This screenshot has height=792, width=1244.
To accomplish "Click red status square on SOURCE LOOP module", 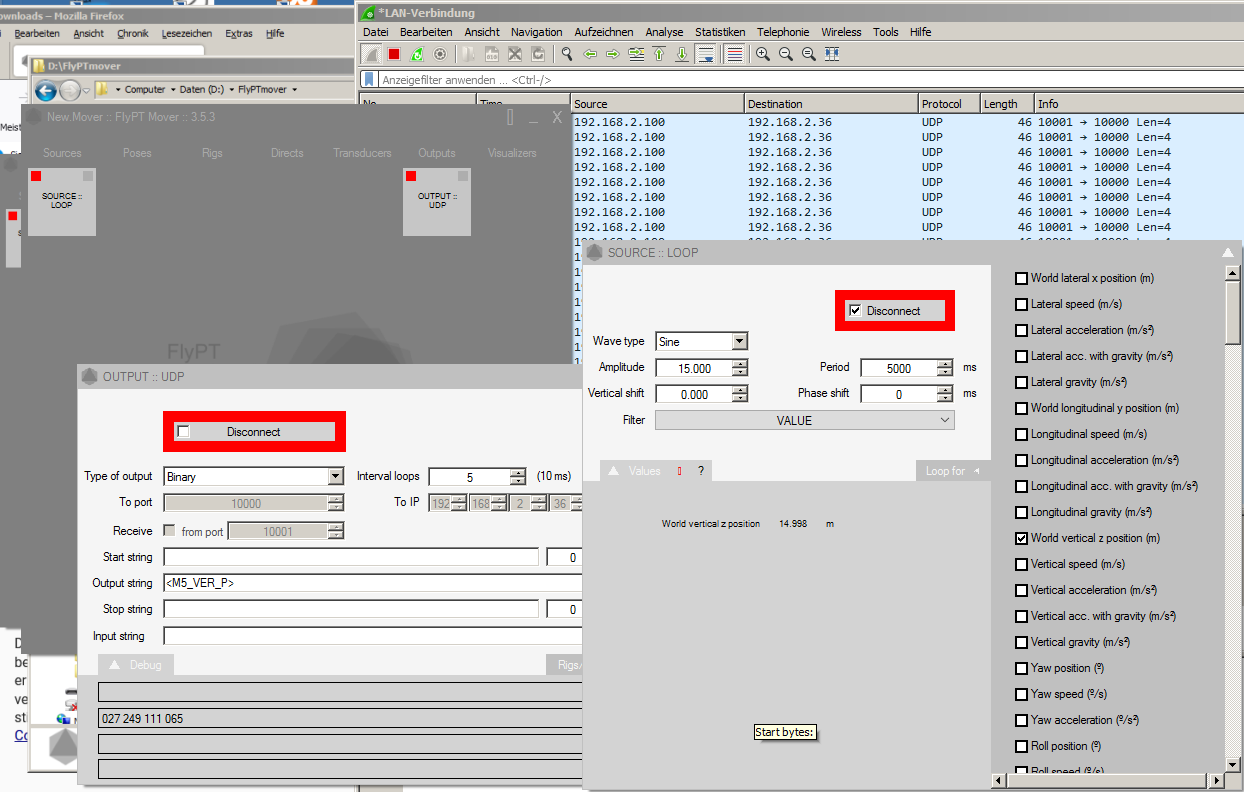I will [36, 176].
